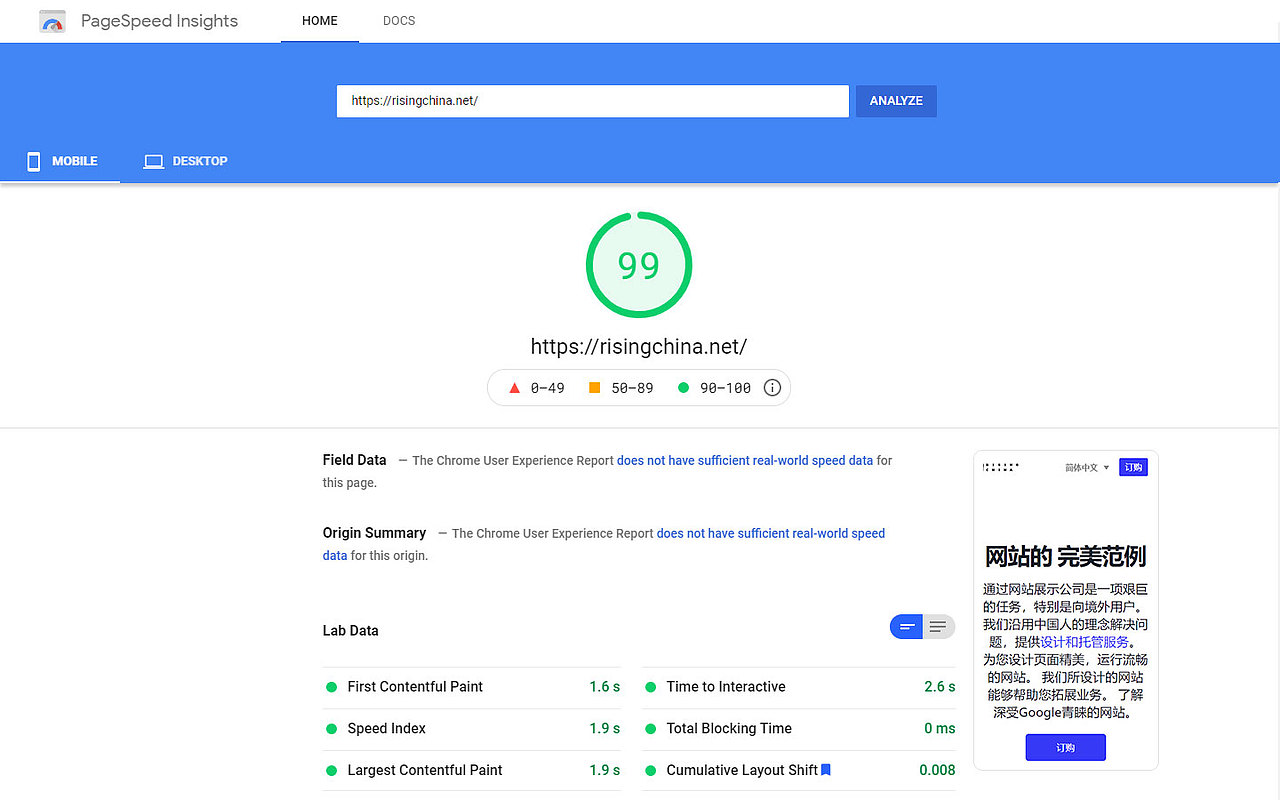This screenshot has width=1280, height=800.
Task: Click the PageSpeed Insights title text
Action: point(160,21)
